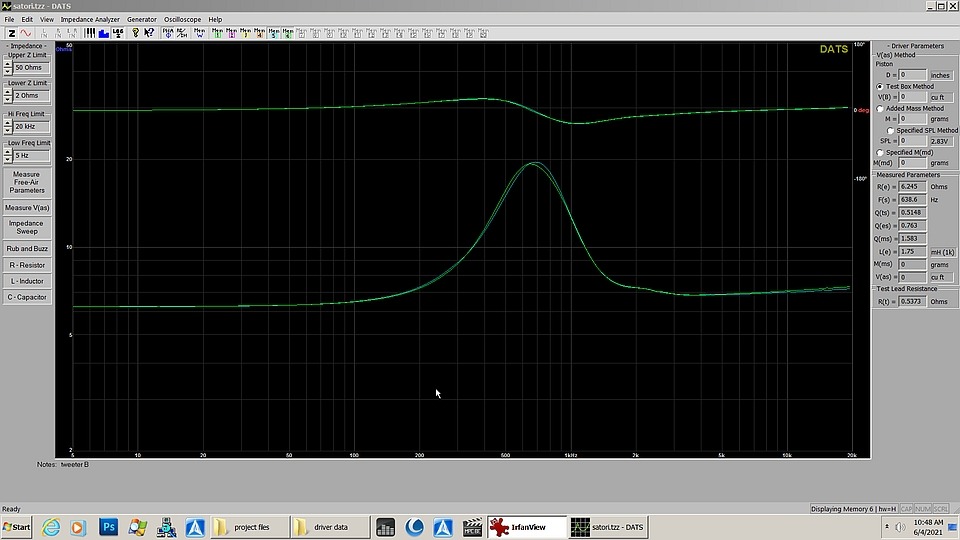Select the Mem W working memory icon
This screenshot has width=960, height=540.
coord(200,33)
